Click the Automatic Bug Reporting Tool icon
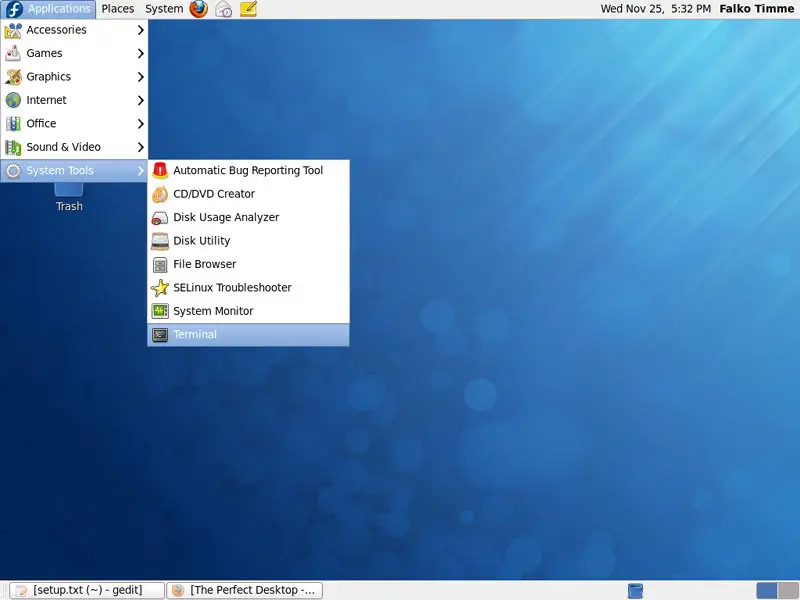Image resolution: width=800 pixels, height=600 pixels. (x=160, y=171)
